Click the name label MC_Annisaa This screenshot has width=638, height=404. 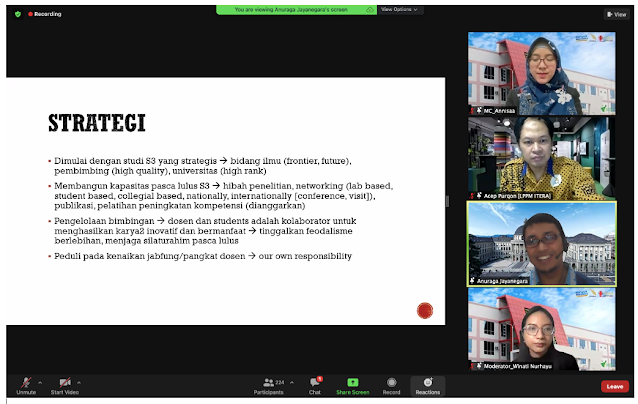[499, 111]
